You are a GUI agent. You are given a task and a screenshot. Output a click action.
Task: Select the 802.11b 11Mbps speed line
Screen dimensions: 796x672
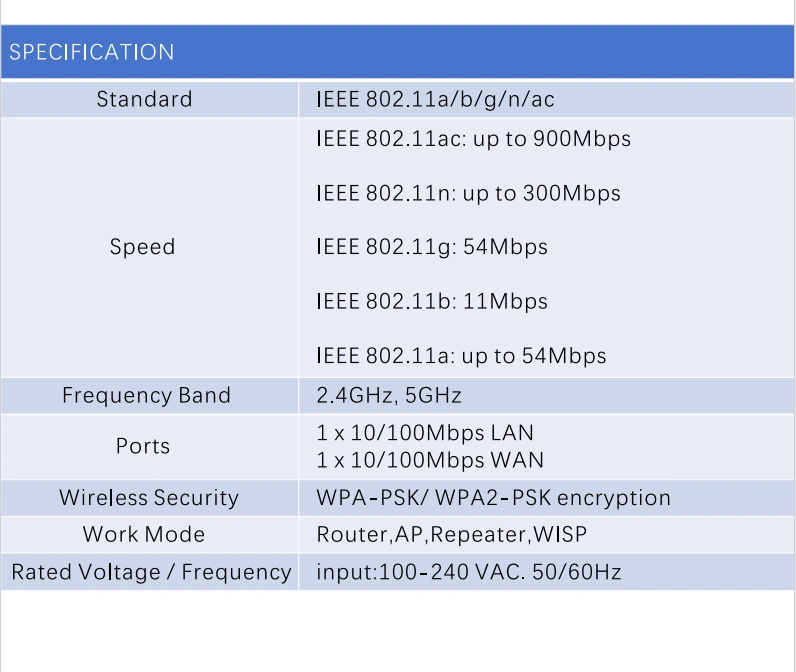[432, 301]
